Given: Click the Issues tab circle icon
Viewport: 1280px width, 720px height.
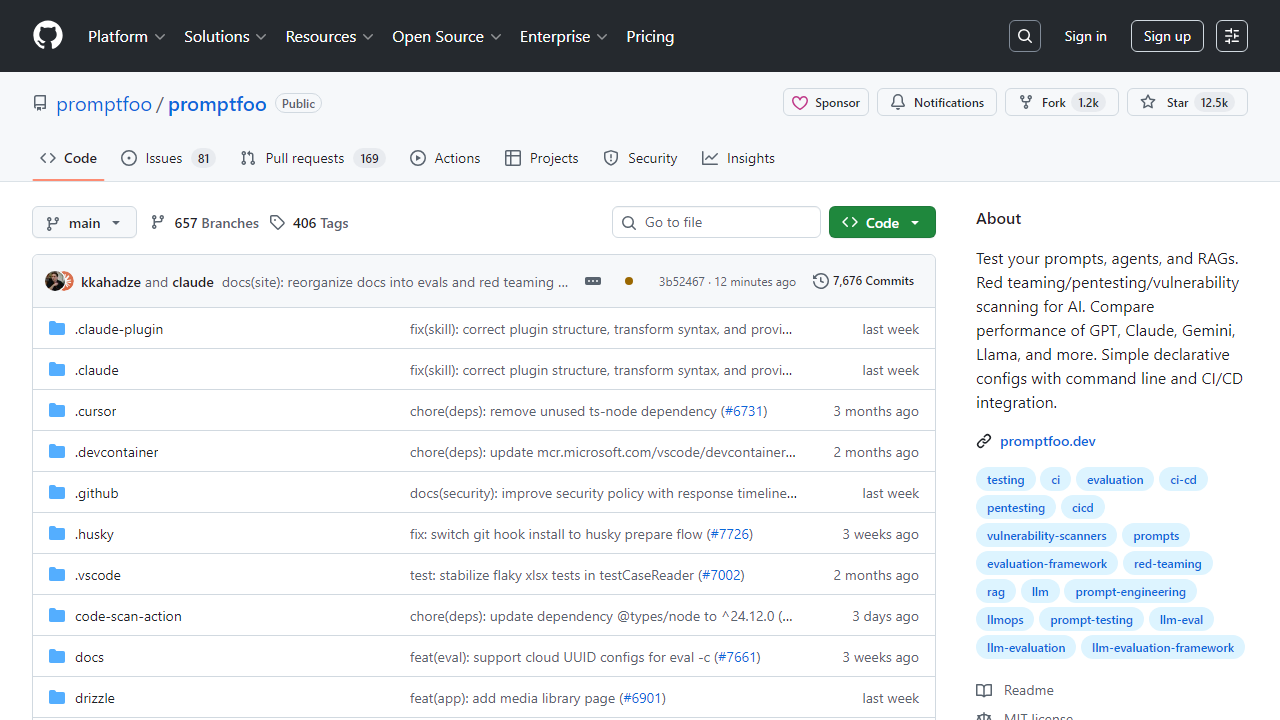Looking at the screenshot, I should pos(129,158).
